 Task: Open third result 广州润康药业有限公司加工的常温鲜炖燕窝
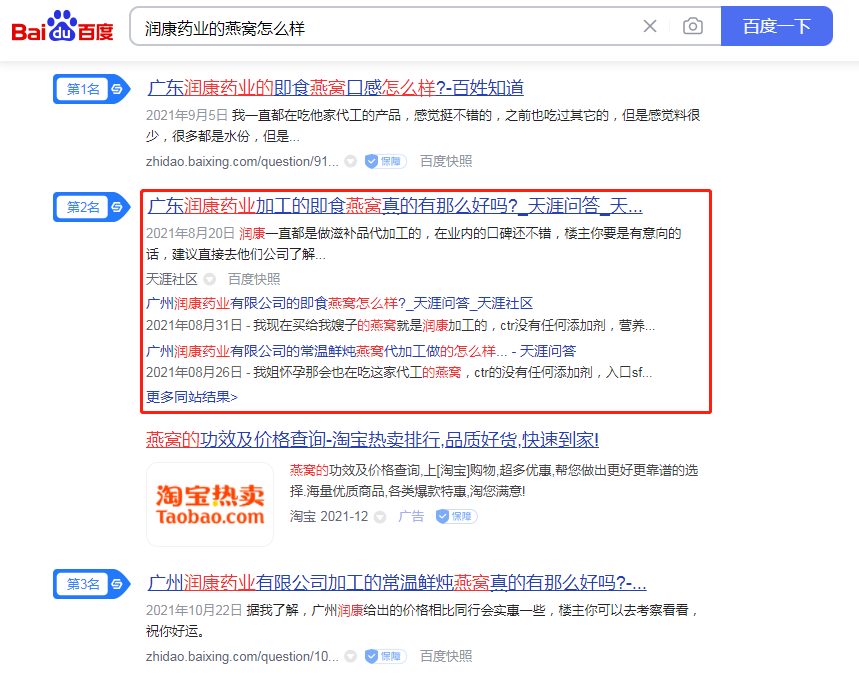coord(397,582)
